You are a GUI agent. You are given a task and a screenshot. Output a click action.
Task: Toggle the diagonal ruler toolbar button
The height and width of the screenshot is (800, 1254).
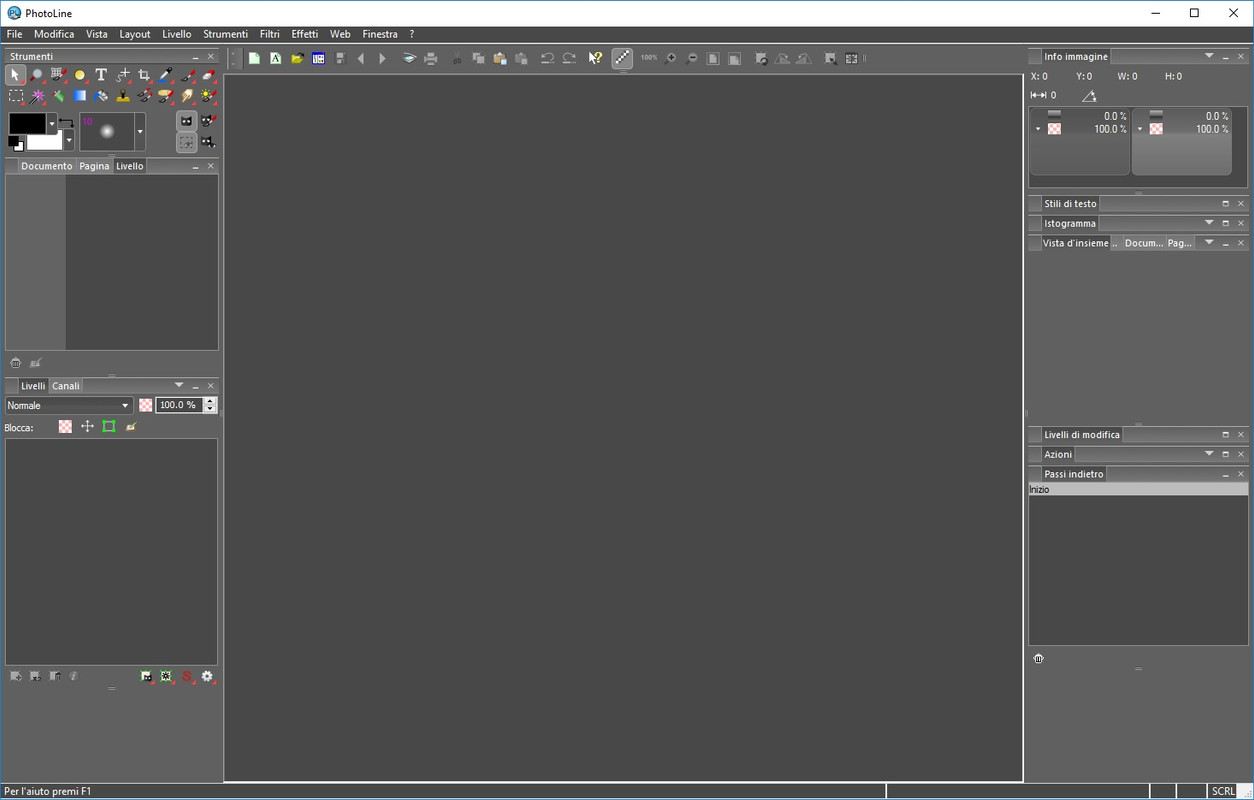coord(622,59)
